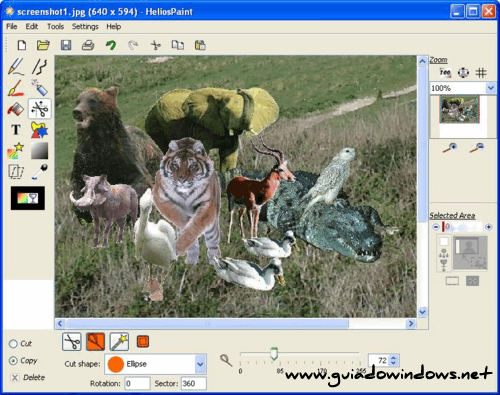Select the spray can airbrush tool
Viewport: 500px width, 395px height.
tap(40, 87)
